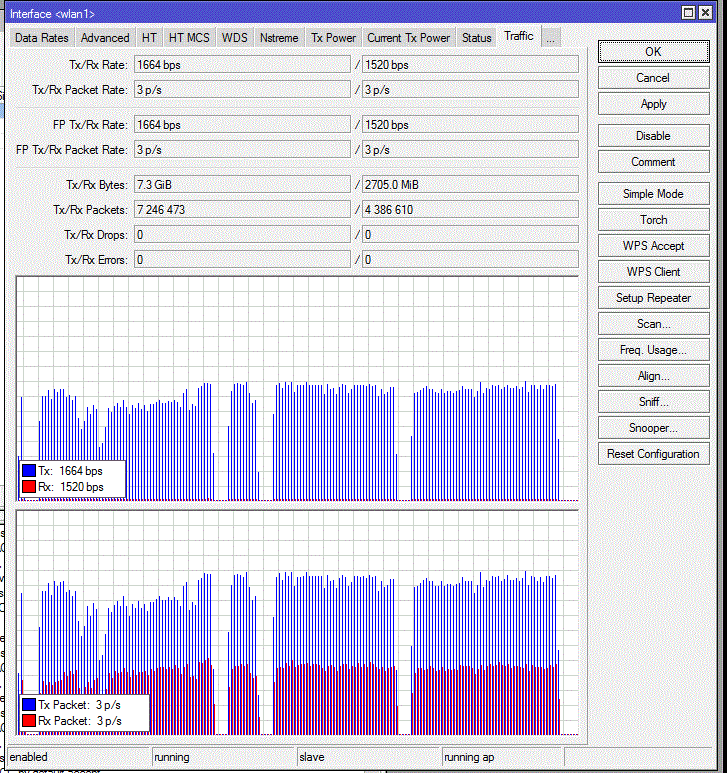This screenshot has height=773, width=727.
Task: Click the Rx Rate field showing 1520 bps
Action: click(x=470, y=65)
